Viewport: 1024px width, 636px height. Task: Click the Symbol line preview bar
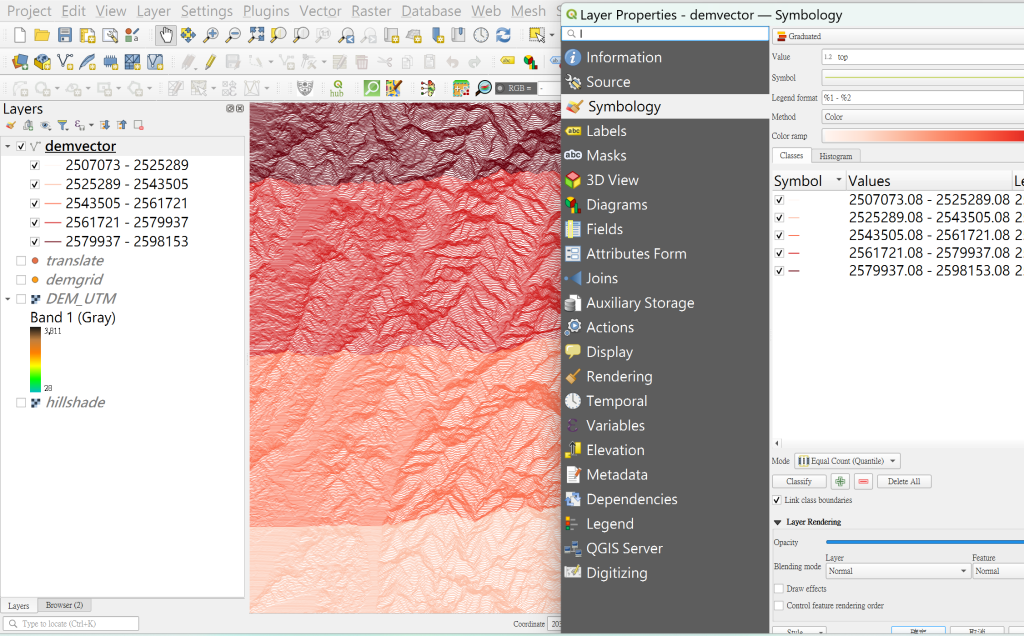tap(922, 78)
